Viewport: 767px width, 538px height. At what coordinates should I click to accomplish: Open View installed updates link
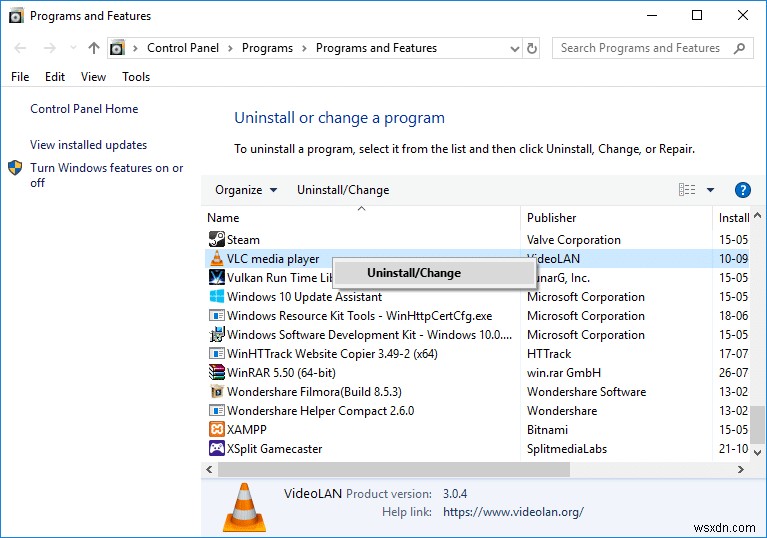click(89, 145)
